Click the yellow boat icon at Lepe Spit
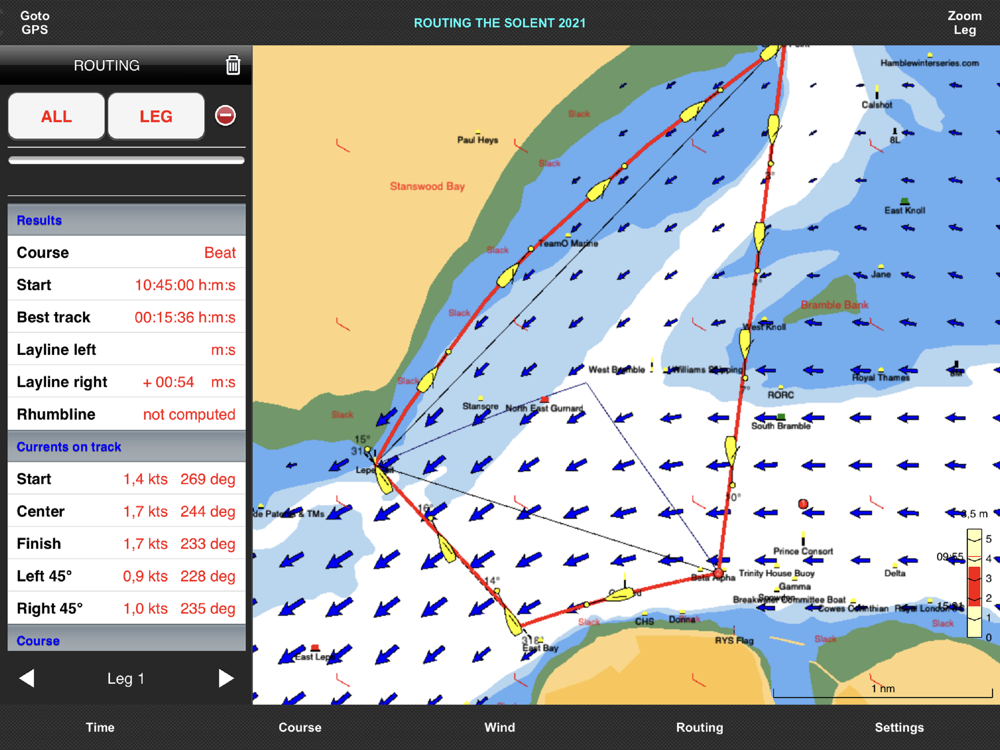 click(x=384, y=480)
